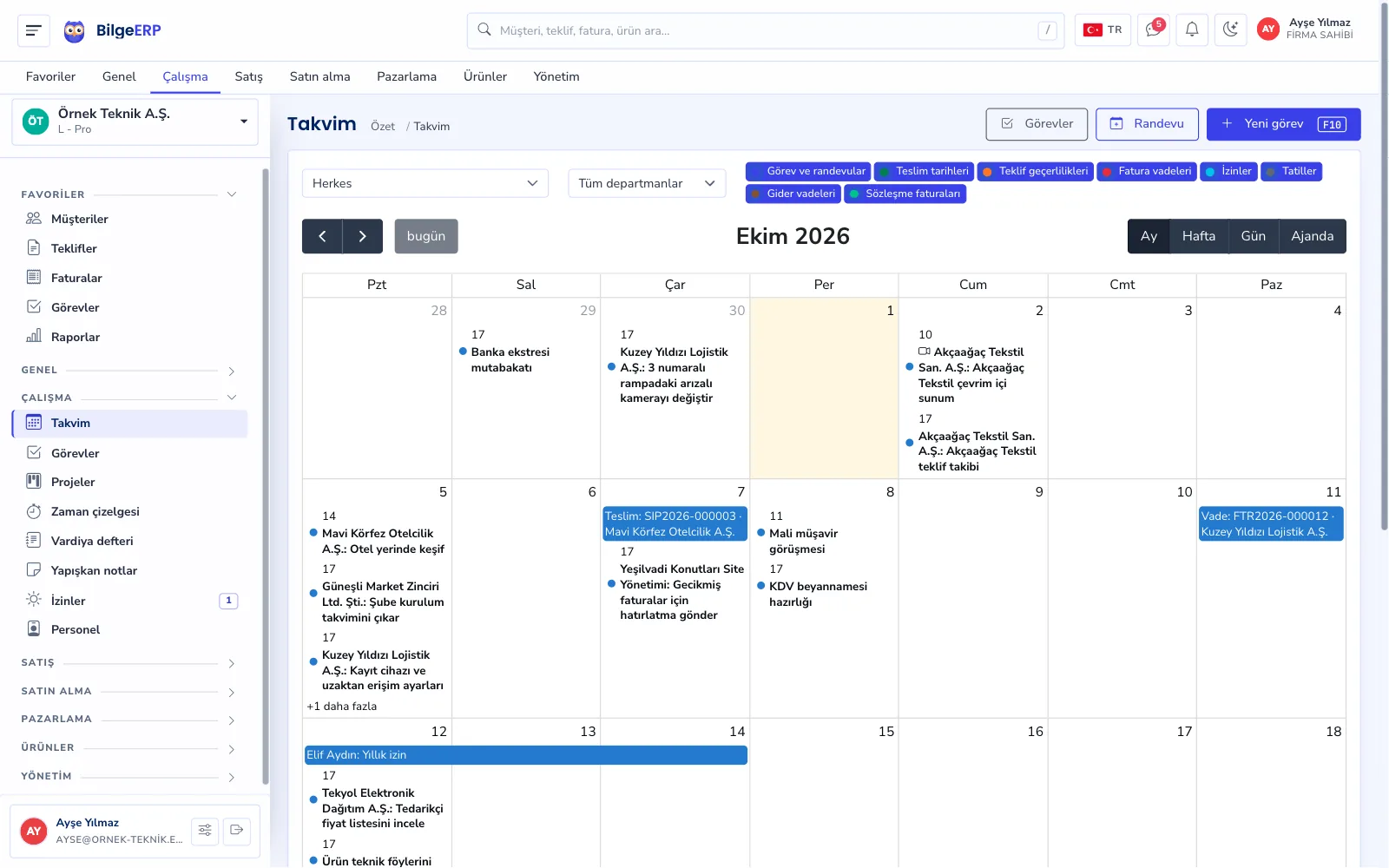Focus the search field for customers and invoices
The width and height of the screenshot is (1389, 868).
[766, 30]
